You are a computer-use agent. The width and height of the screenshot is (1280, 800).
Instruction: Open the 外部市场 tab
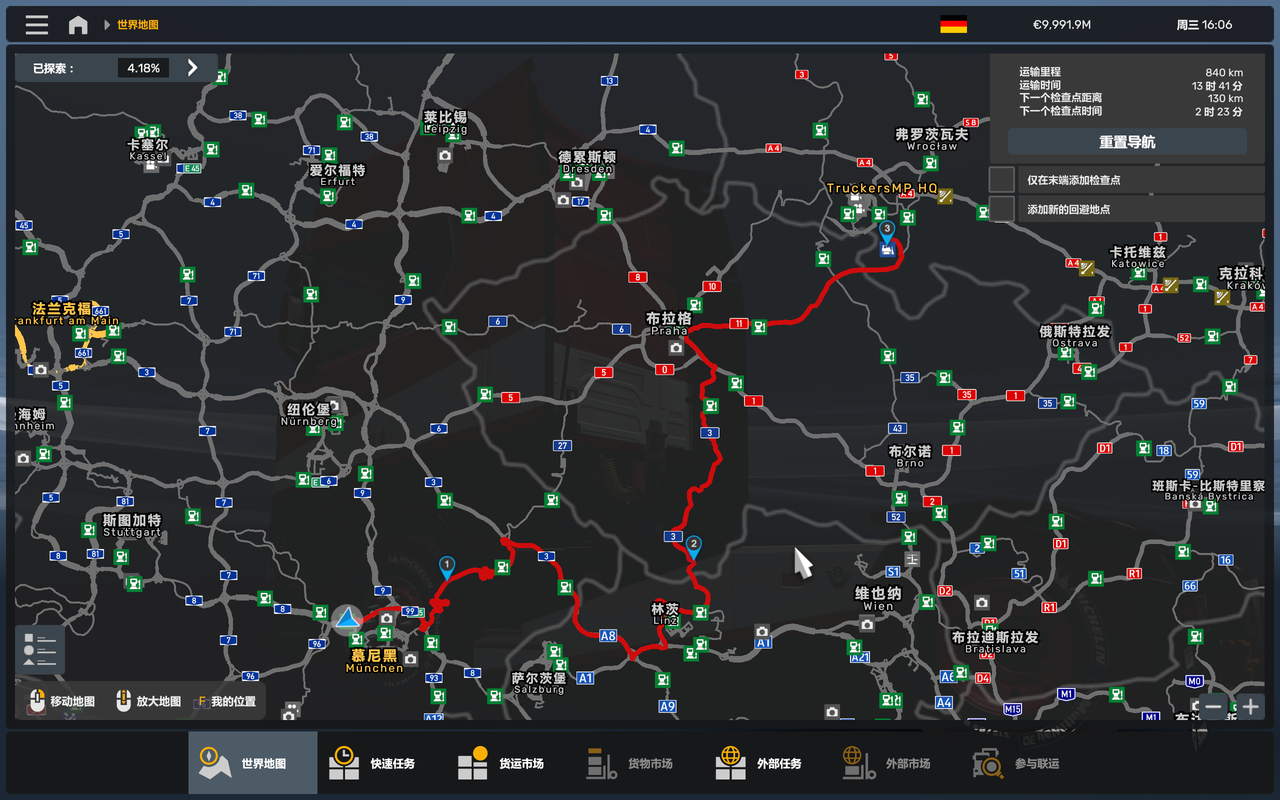click(x=896, y=763)
